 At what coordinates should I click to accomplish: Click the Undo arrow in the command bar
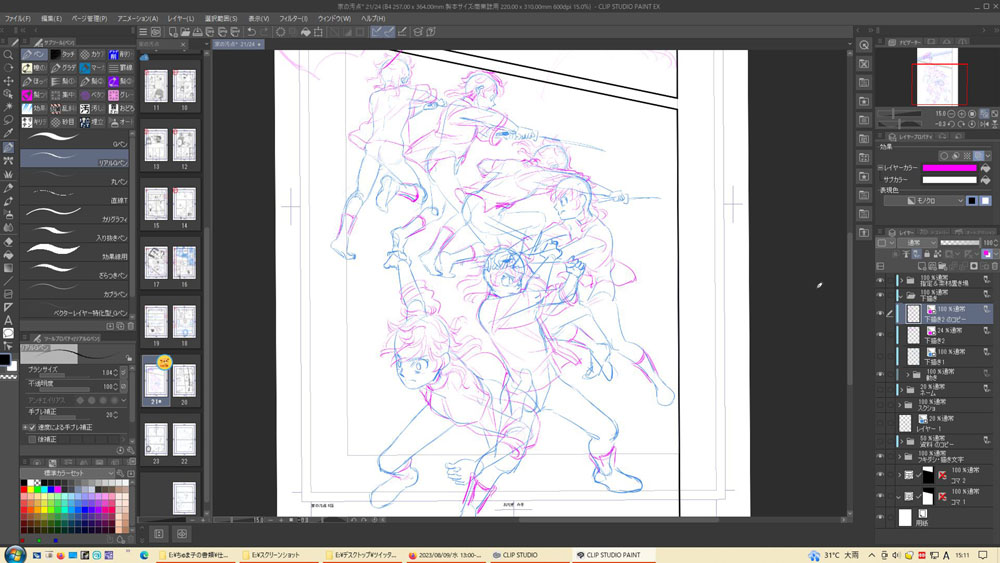(x=251, y=32)
